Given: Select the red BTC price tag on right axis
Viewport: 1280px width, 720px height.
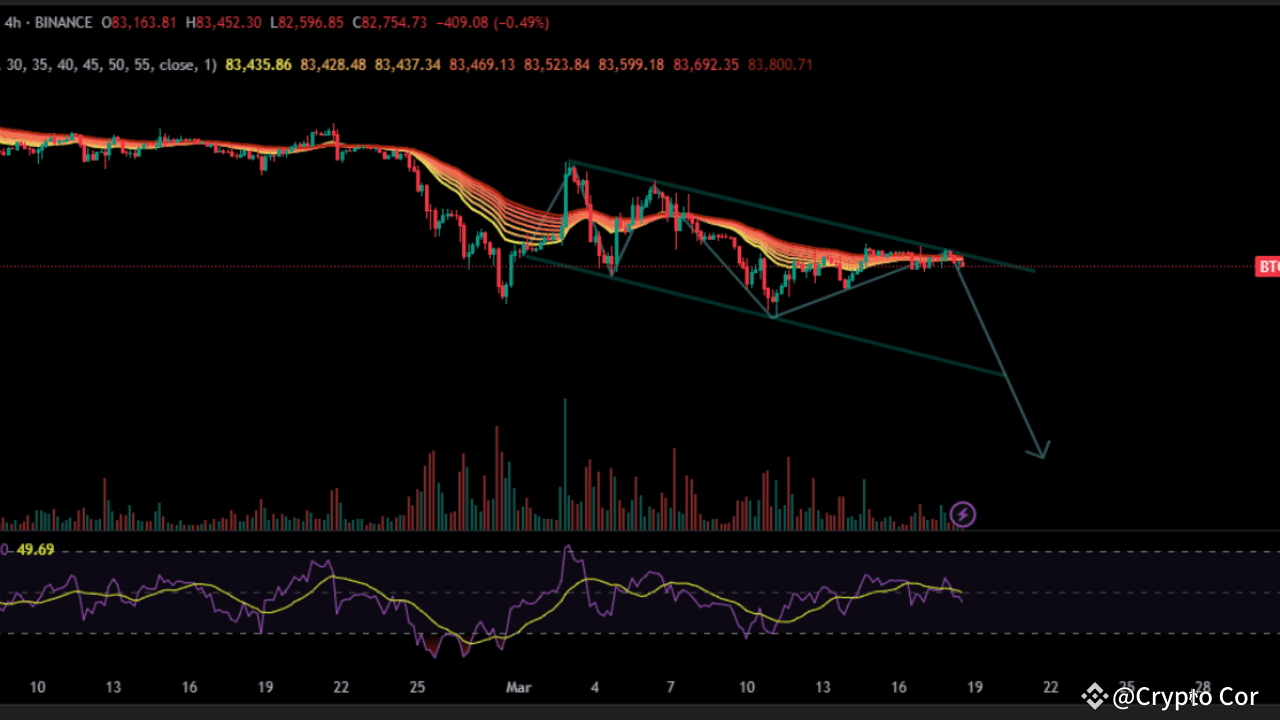Looking at the screenshot, I should (1267, 267).
